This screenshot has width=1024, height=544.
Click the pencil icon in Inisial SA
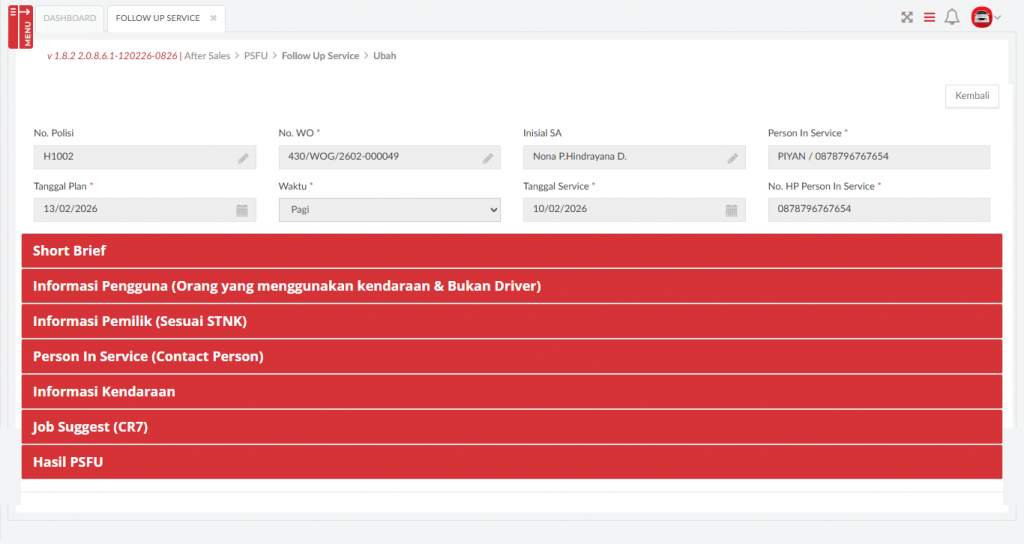[733, 158]
